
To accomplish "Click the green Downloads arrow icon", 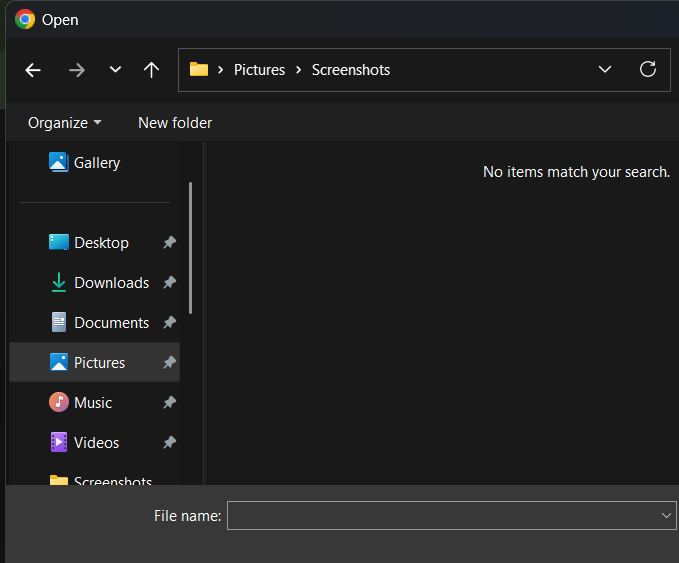I will tap(59, 282).
